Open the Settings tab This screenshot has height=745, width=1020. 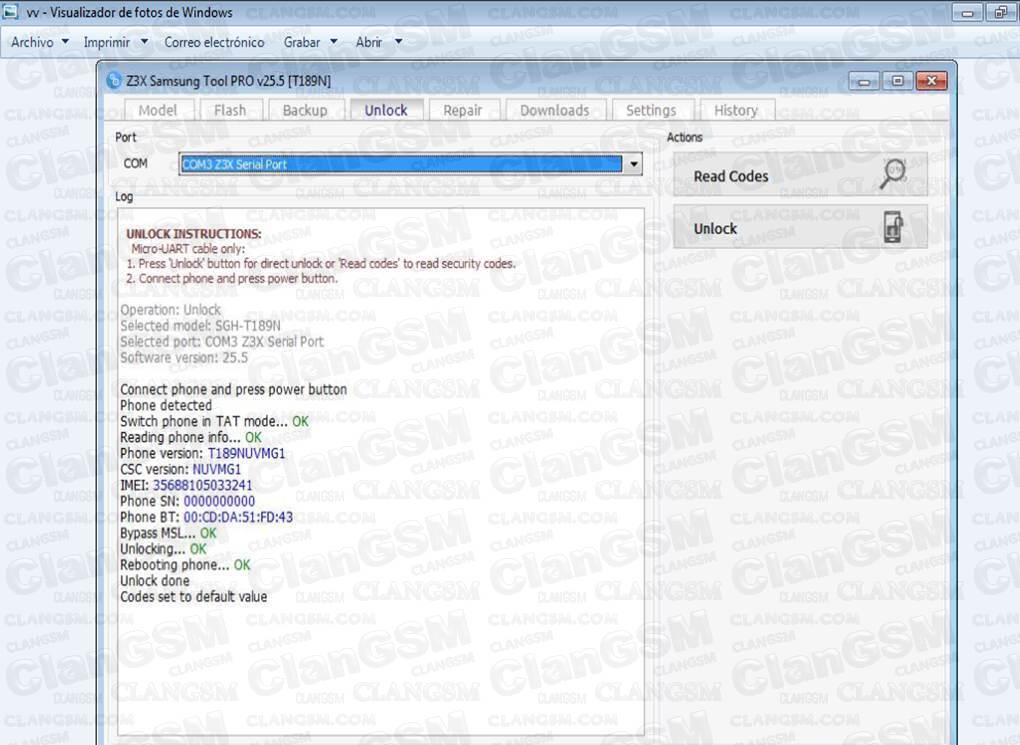(651, 111)
